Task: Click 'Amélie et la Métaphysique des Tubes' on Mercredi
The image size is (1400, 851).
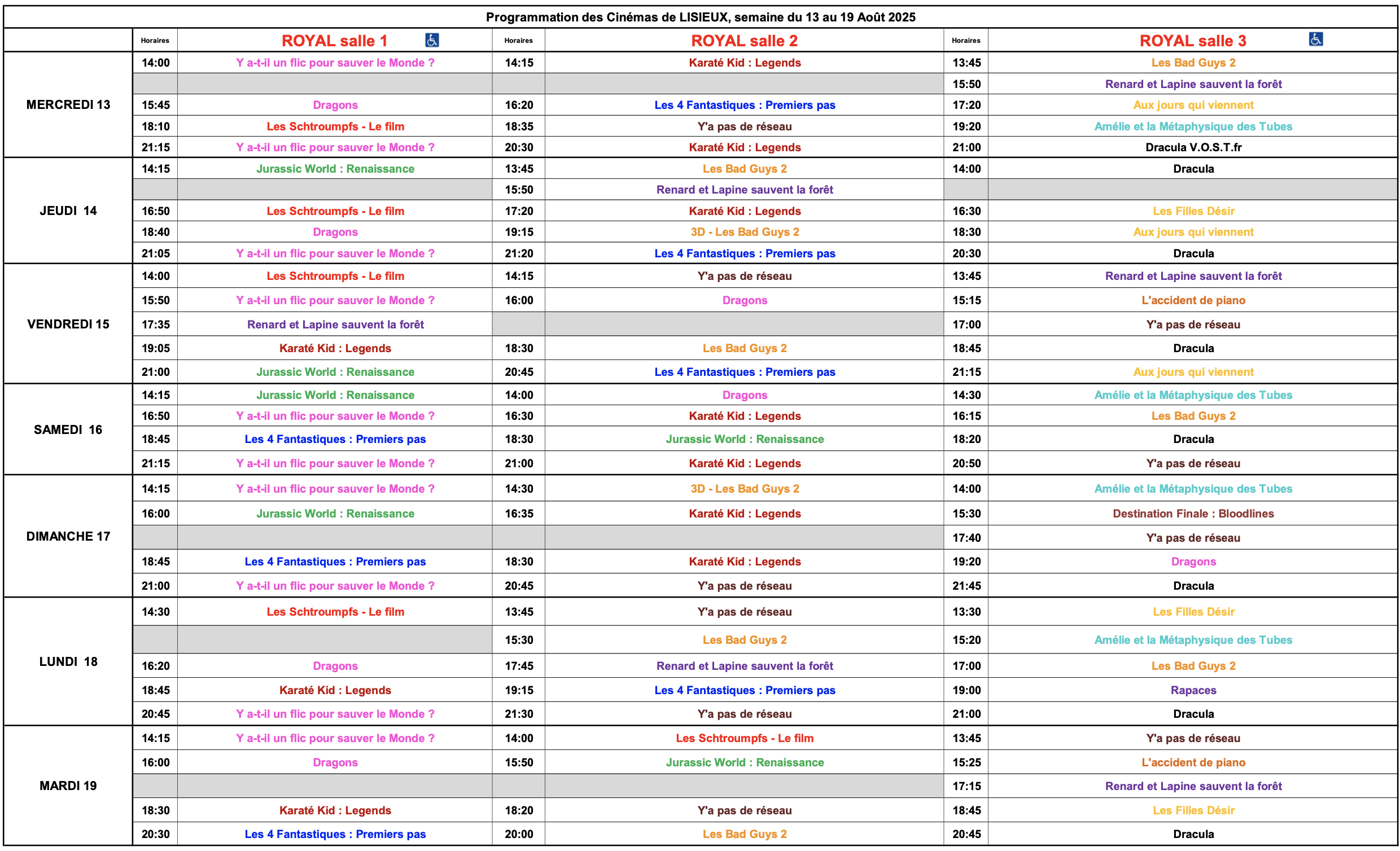Action: tap(1193, 126)
